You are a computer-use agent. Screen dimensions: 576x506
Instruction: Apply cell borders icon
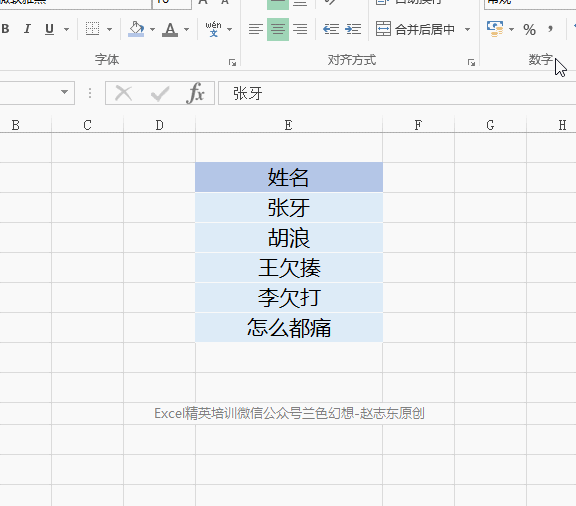(92, 29)
